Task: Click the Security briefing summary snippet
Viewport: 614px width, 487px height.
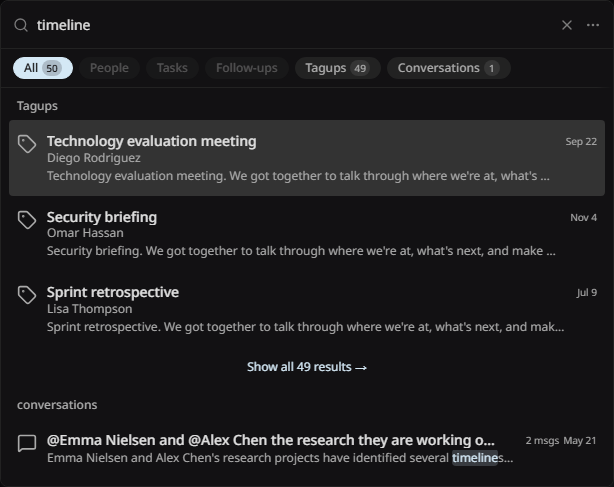Action: (x=301, y=251)
